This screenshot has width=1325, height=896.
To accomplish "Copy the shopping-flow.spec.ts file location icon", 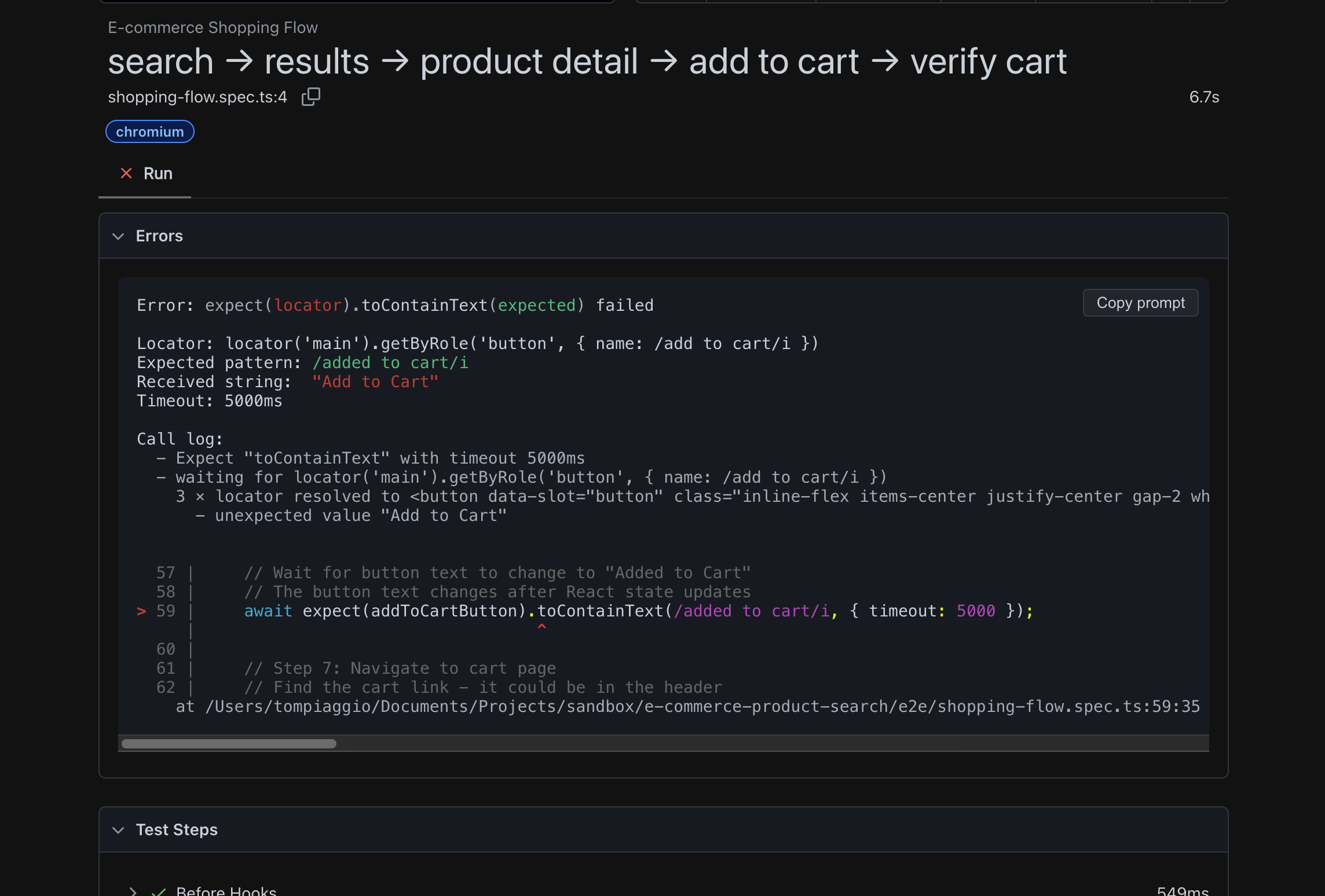I will tap(311, 97).
